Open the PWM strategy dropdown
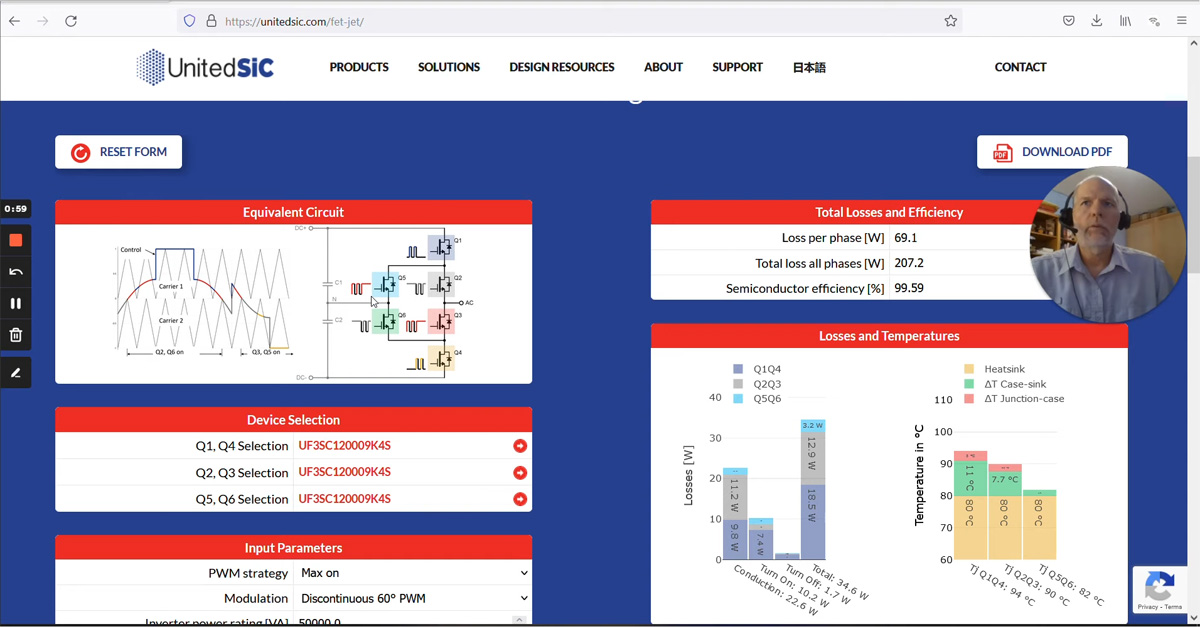Screen dimensions: 1200x627 click(x=410, y=574)
